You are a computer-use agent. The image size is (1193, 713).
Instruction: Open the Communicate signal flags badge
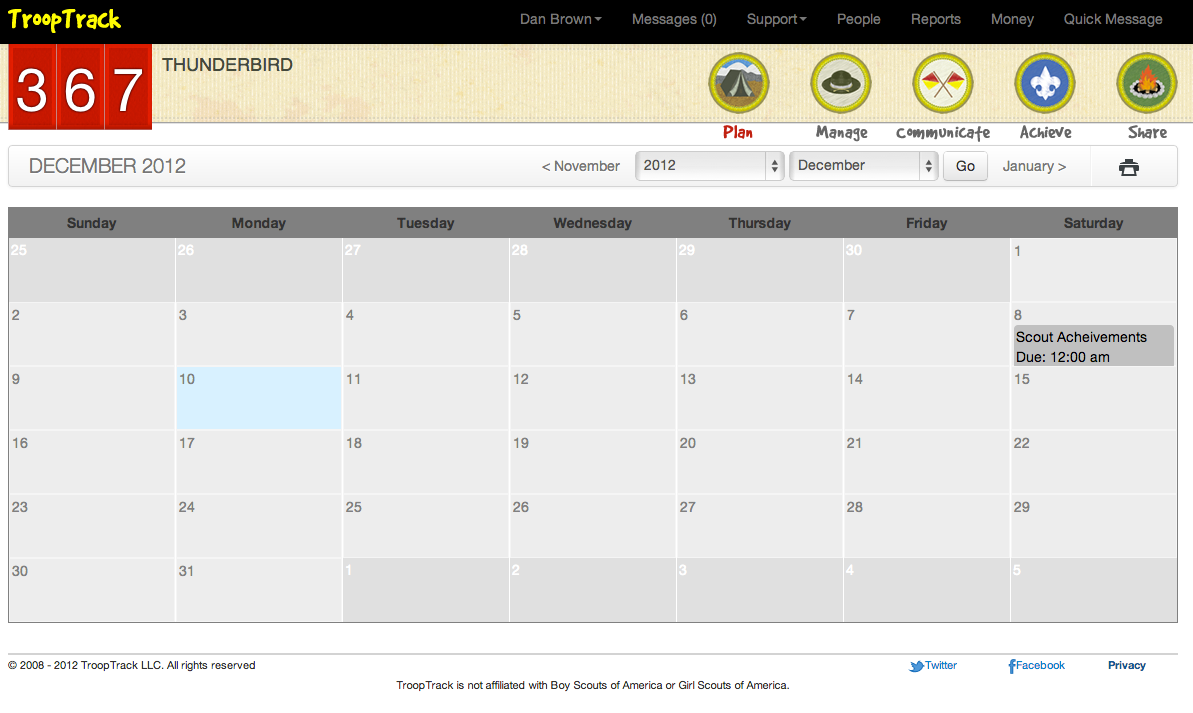click(x=943, y=83)
